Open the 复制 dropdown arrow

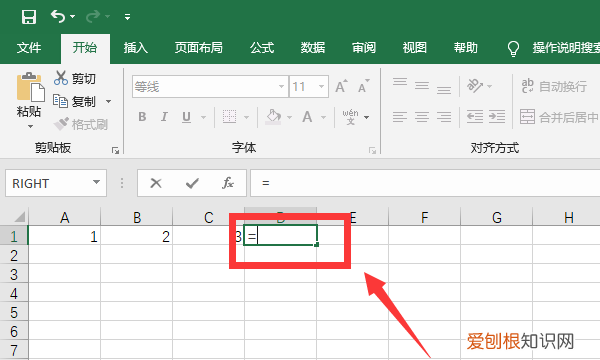click(x=108, y=101)
